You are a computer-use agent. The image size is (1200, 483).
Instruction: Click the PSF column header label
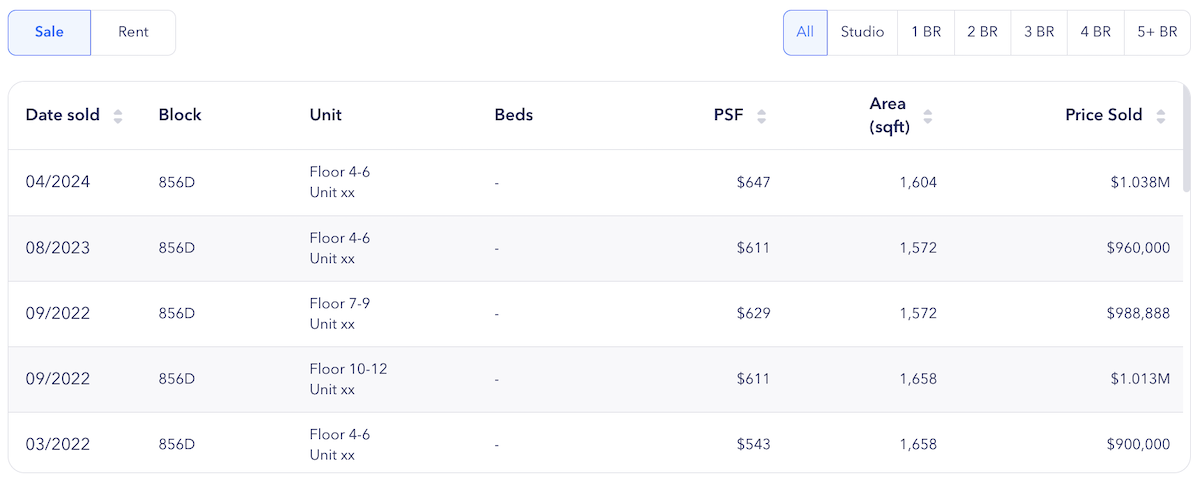click(728, 115)
